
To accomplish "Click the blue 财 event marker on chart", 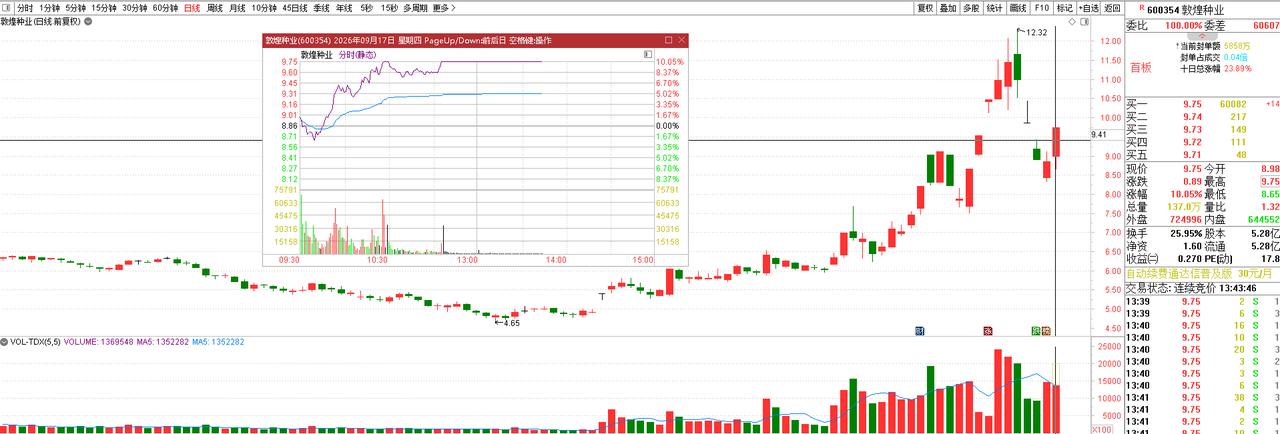I will point(920,329).
